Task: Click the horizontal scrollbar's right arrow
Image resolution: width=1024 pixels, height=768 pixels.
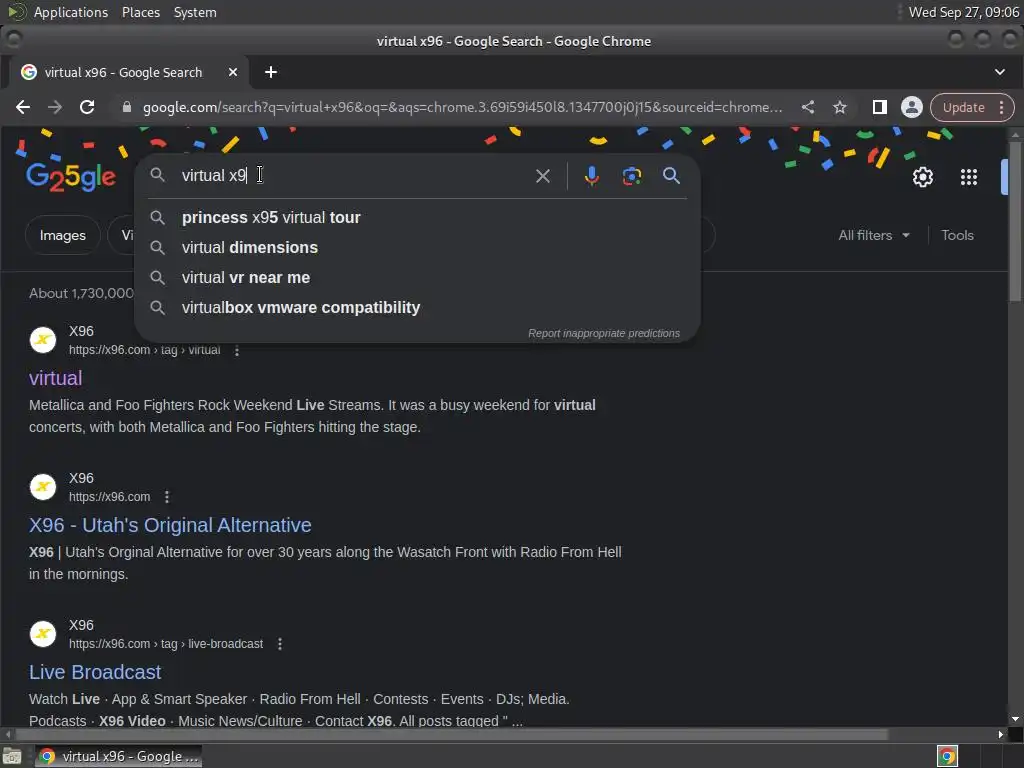Action: click(1000, 734)
